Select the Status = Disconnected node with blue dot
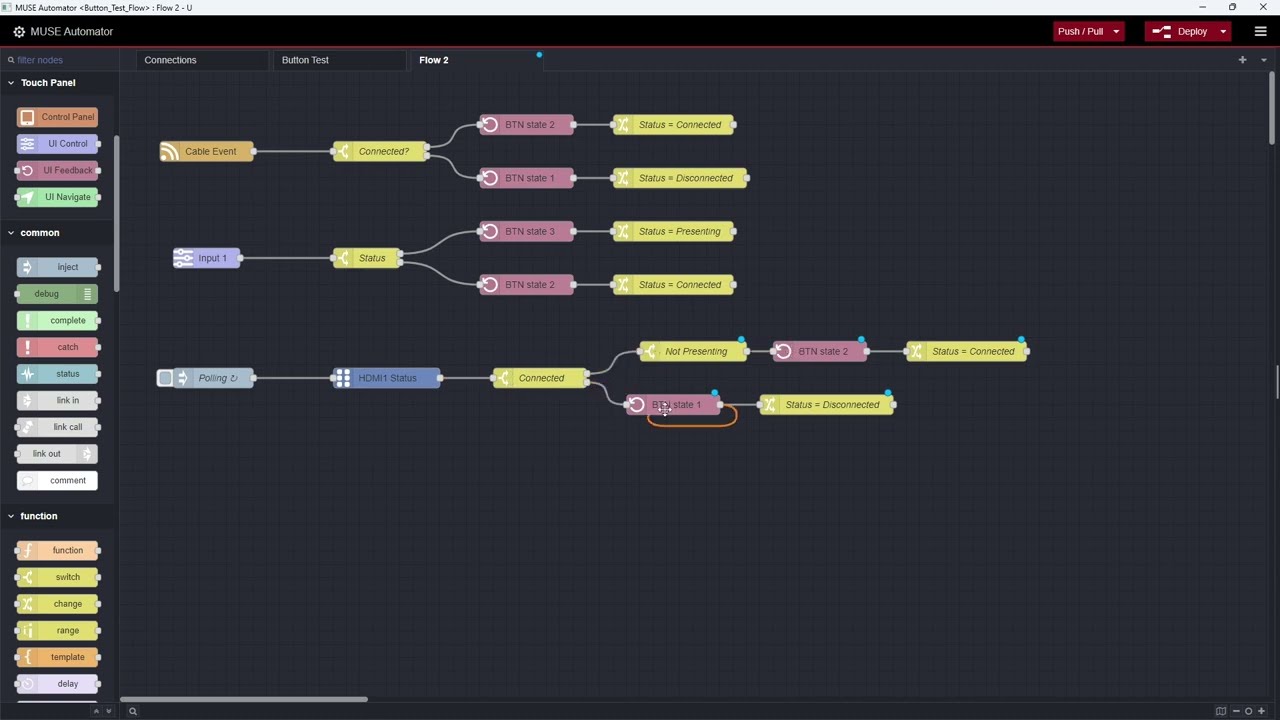 tap(827, 405)
